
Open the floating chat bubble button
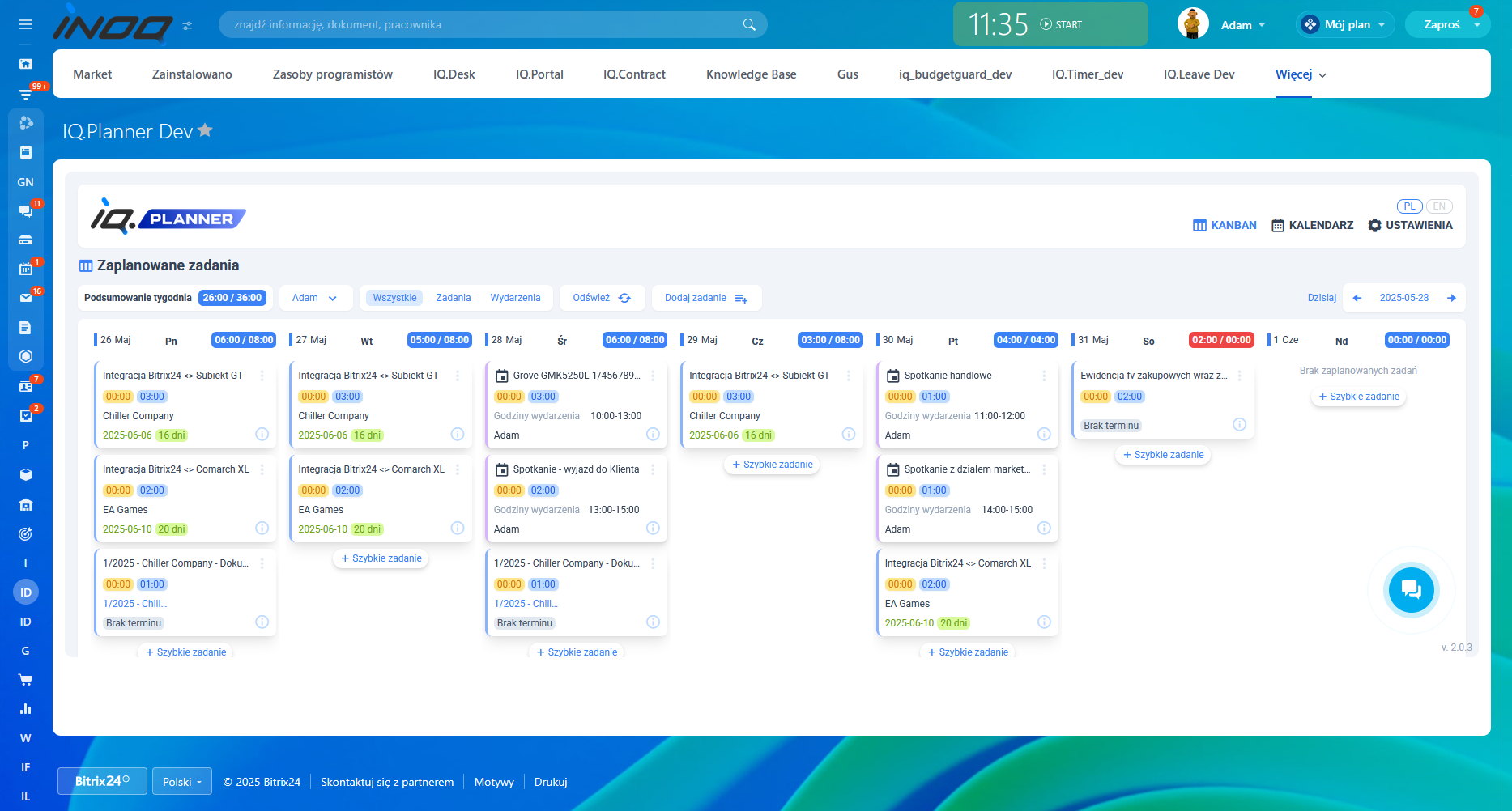pyautogui.click(x=1411, y=590)
